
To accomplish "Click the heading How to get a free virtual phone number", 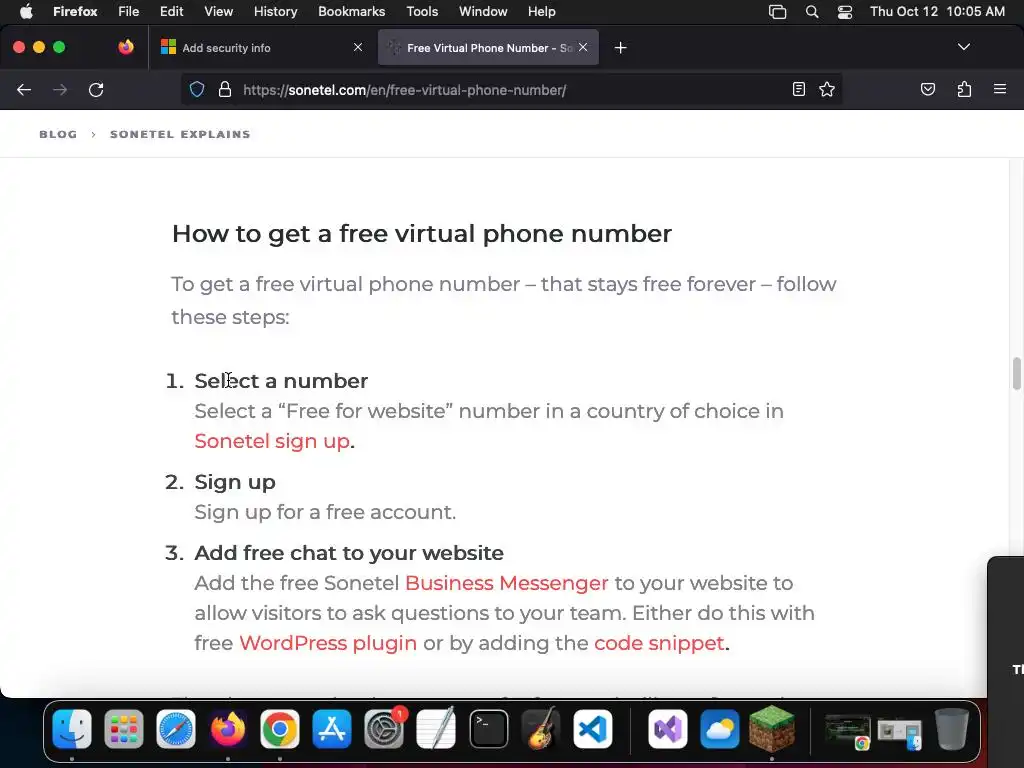I will [x=422, y=233].
